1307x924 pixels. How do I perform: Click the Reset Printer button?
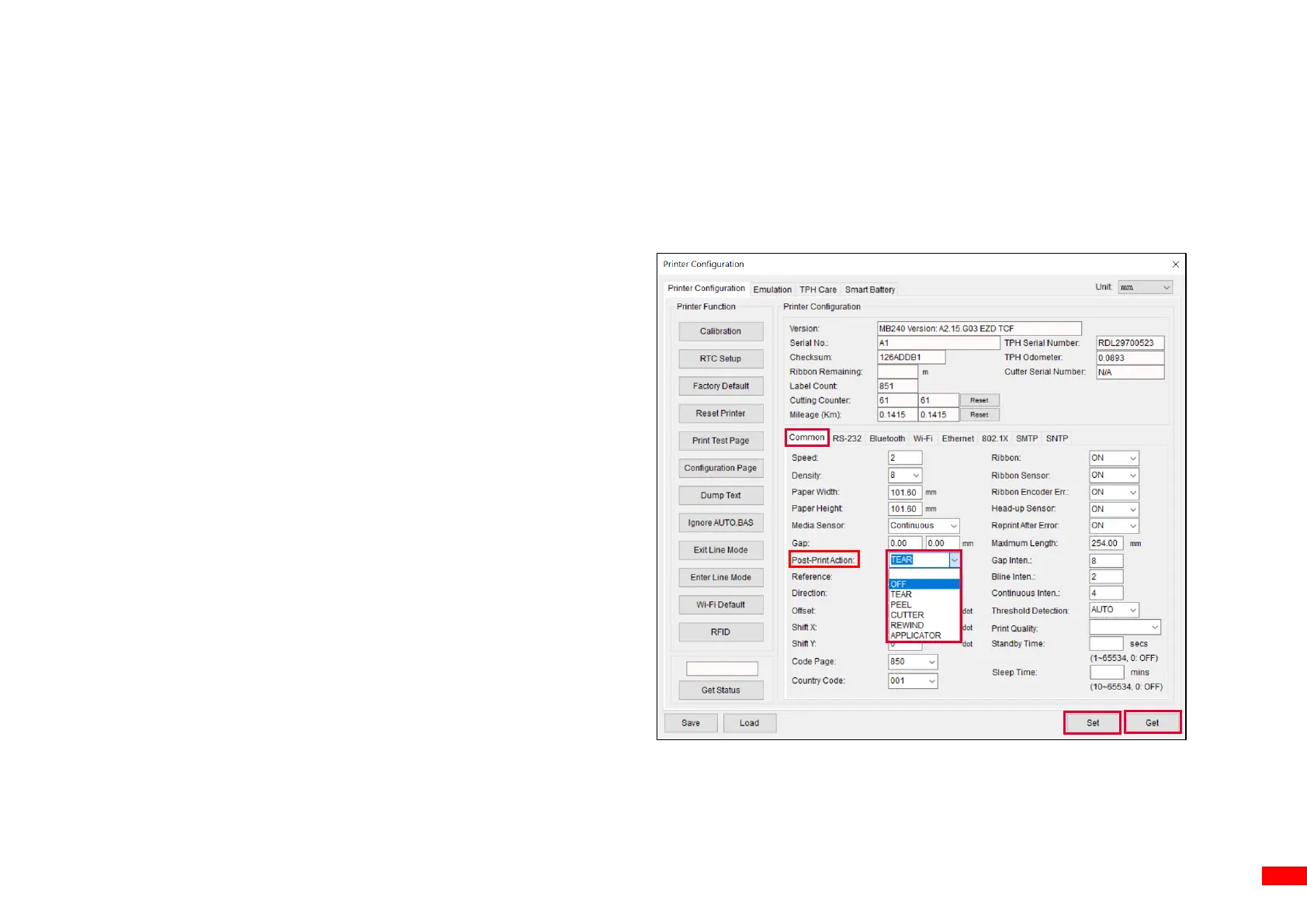click(x=720, y=414)
